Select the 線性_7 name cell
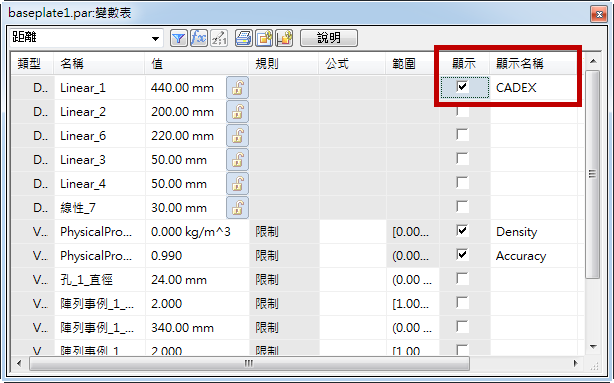614x383 pixels. pyautogui.click(x=99, y=208)
